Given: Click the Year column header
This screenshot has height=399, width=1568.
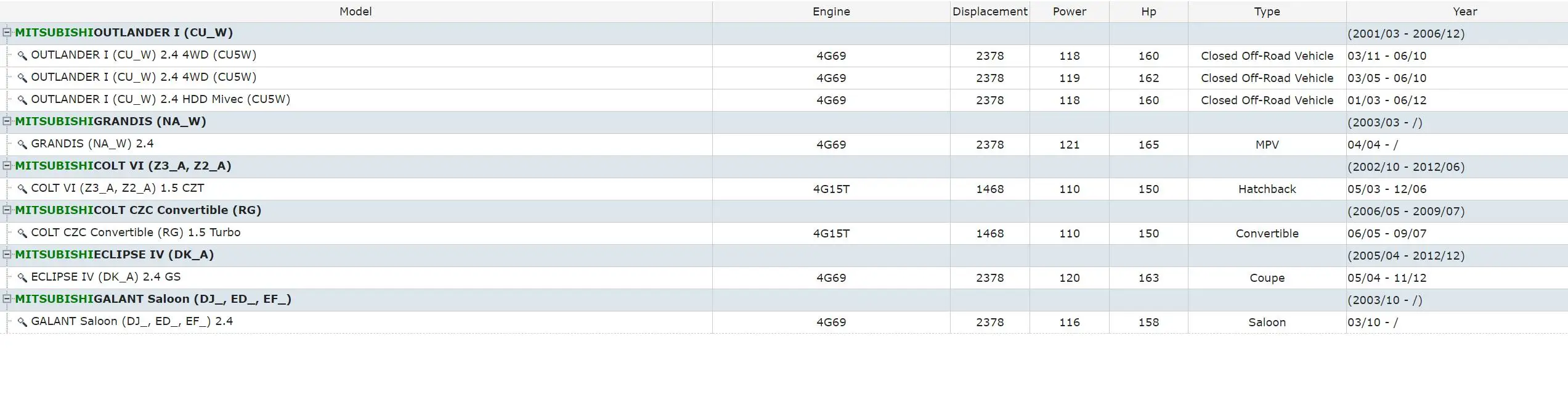Looking at the screenshot, I should click(x=1464, y=12).
